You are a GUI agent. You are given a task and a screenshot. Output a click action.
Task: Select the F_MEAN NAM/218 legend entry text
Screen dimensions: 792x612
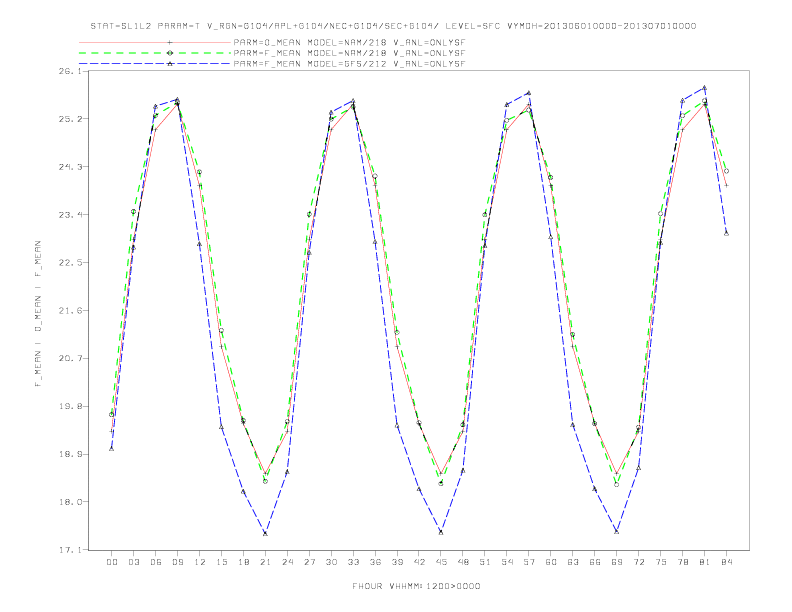pos(349,53)
